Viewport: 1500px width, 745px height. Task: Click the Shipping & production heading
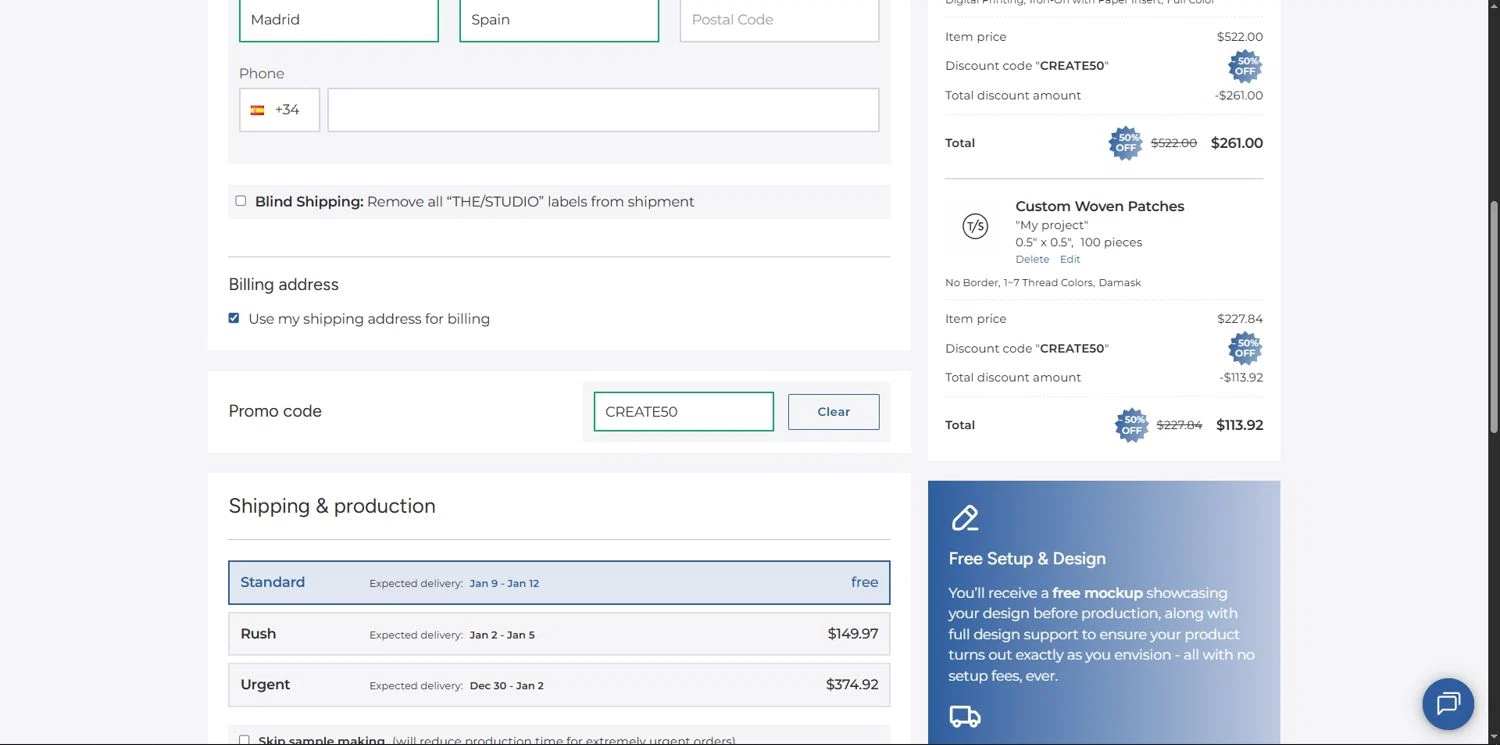(332, 506)
